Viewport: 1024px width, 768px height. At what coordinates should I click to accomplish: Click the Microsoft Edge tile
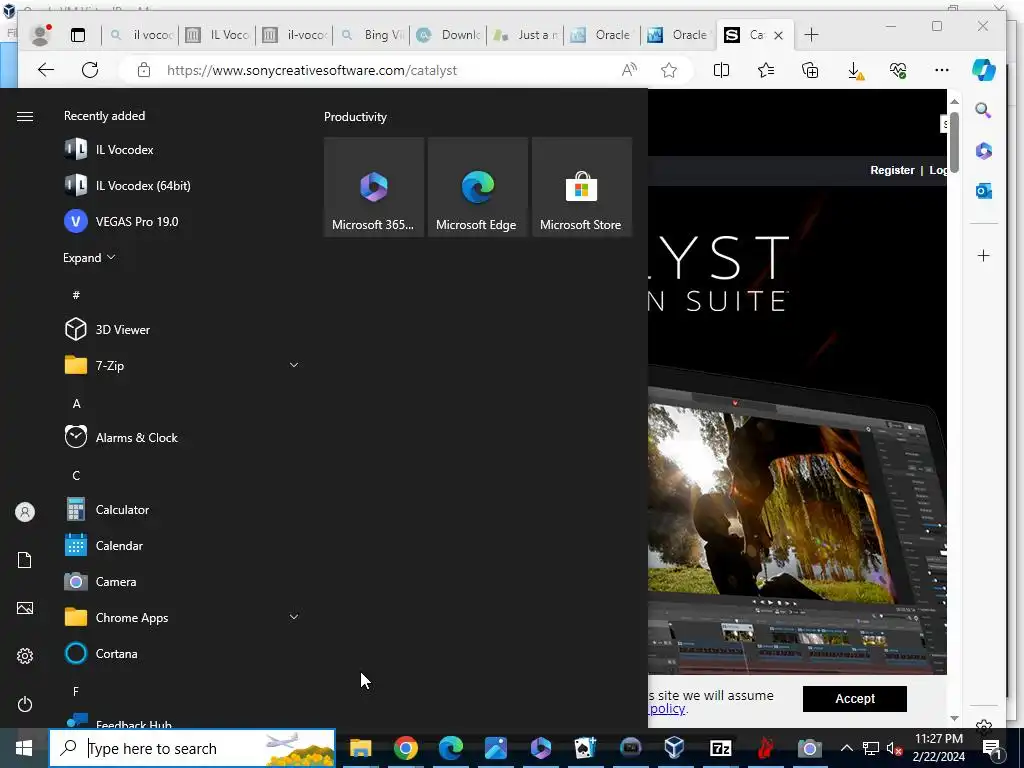(477, 187)
